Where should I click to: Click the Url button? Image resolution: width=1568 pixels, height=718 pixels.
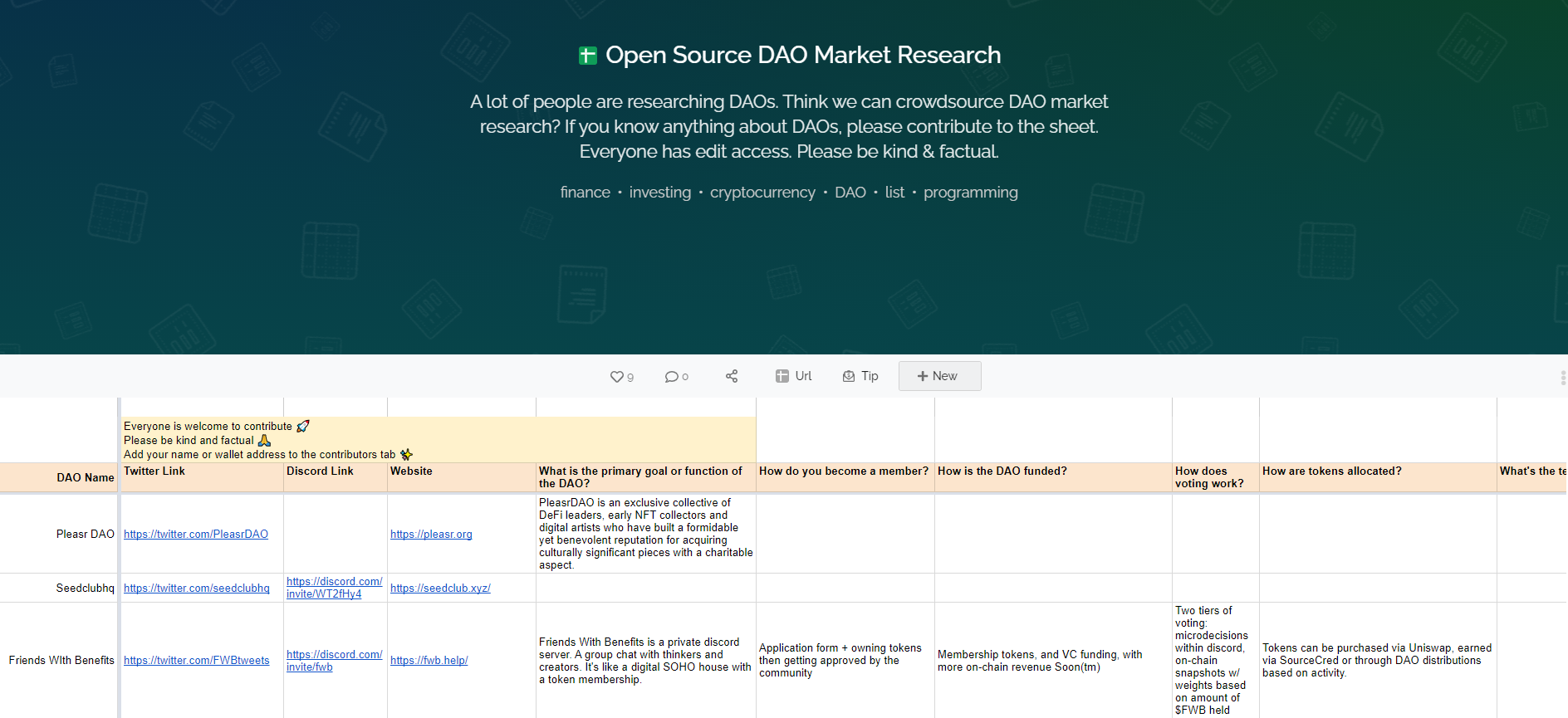click(793, 376)
